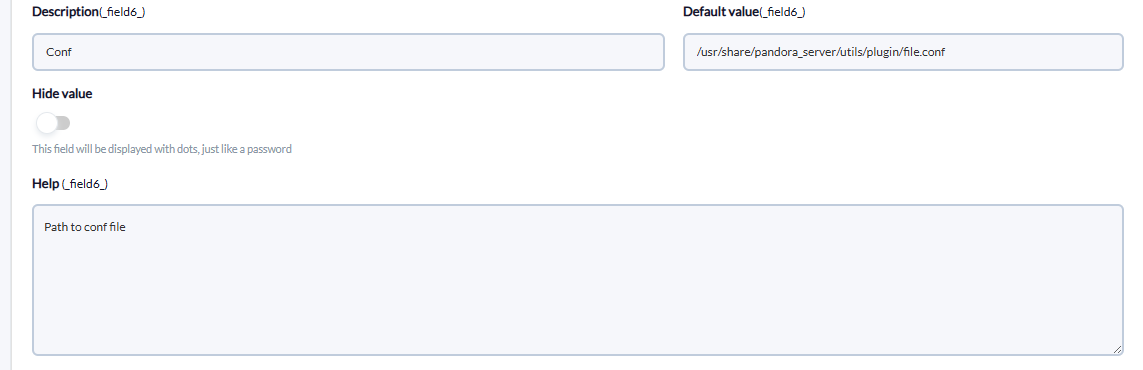Screen dimensions: 1143x370
Task: Select the _field6_ macro beside Default value
Action: [x=782, y=12]
